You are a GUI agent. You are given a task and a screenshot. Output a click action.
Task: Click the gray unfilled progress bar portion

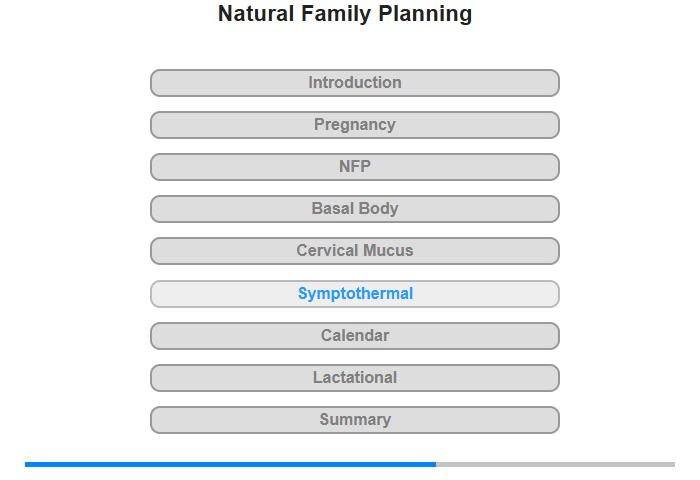pos(555,464)
